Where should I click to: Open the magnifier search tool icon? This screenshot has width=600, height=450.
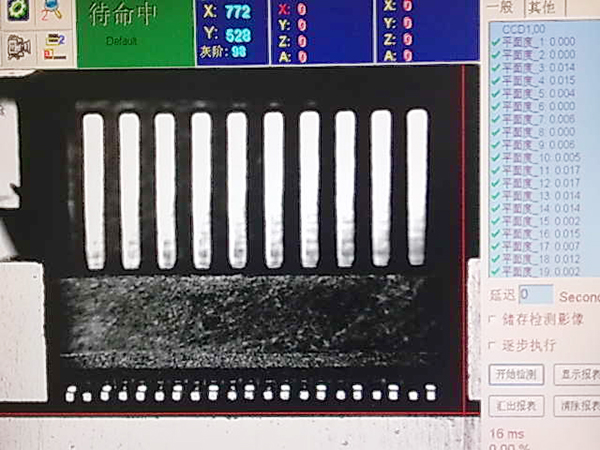pos(51,11)
